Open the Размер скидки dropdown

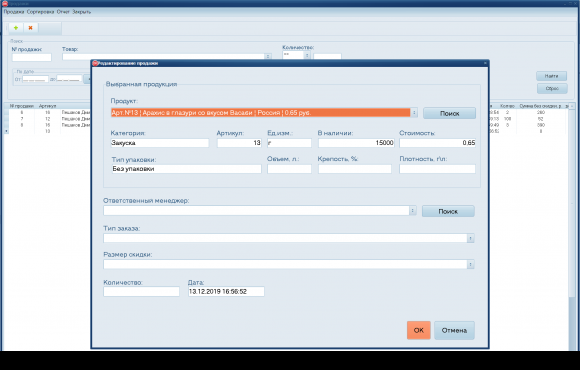pyautogui.click(x=471, y=265)
